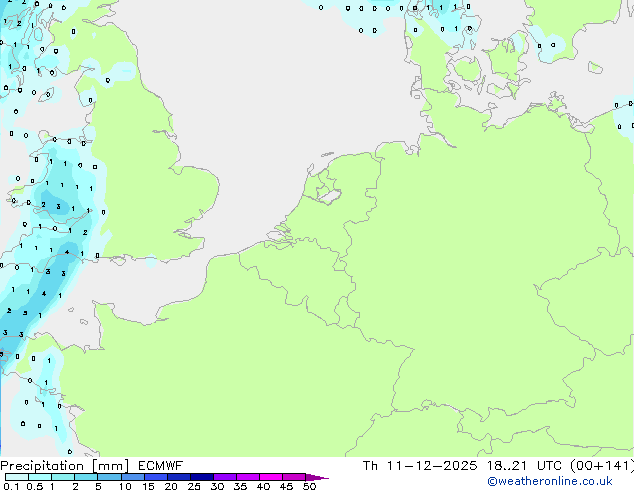Click the "(00+141)" forecast offset text

coord(602,466)
